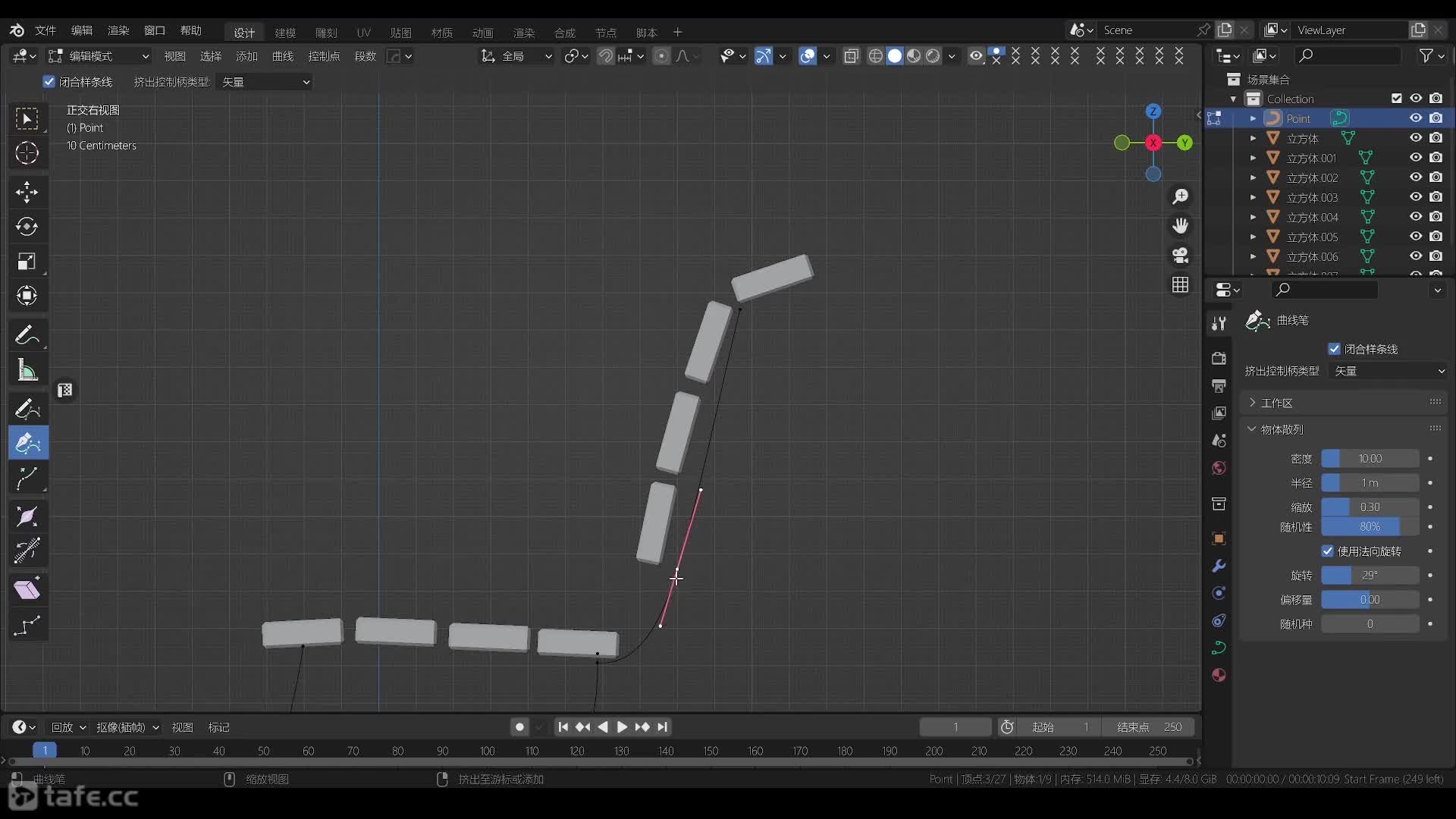The height and width of the screenshot is (819, 1456).
Task: Open the Render properties tab
Action: (1219, 358)
